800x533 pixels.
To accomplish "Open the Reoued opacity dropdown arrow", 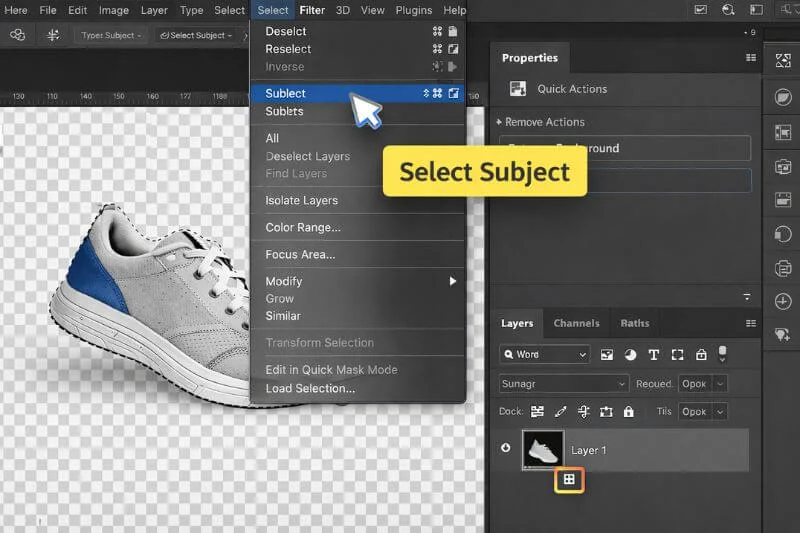I will (x=720, y=384).
